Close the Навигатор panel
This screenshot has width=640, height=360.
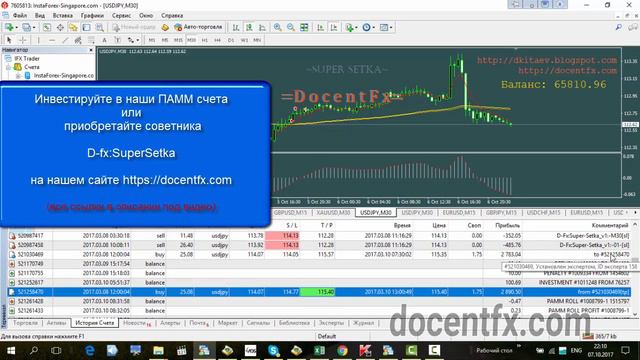click(x=91, y=50)
